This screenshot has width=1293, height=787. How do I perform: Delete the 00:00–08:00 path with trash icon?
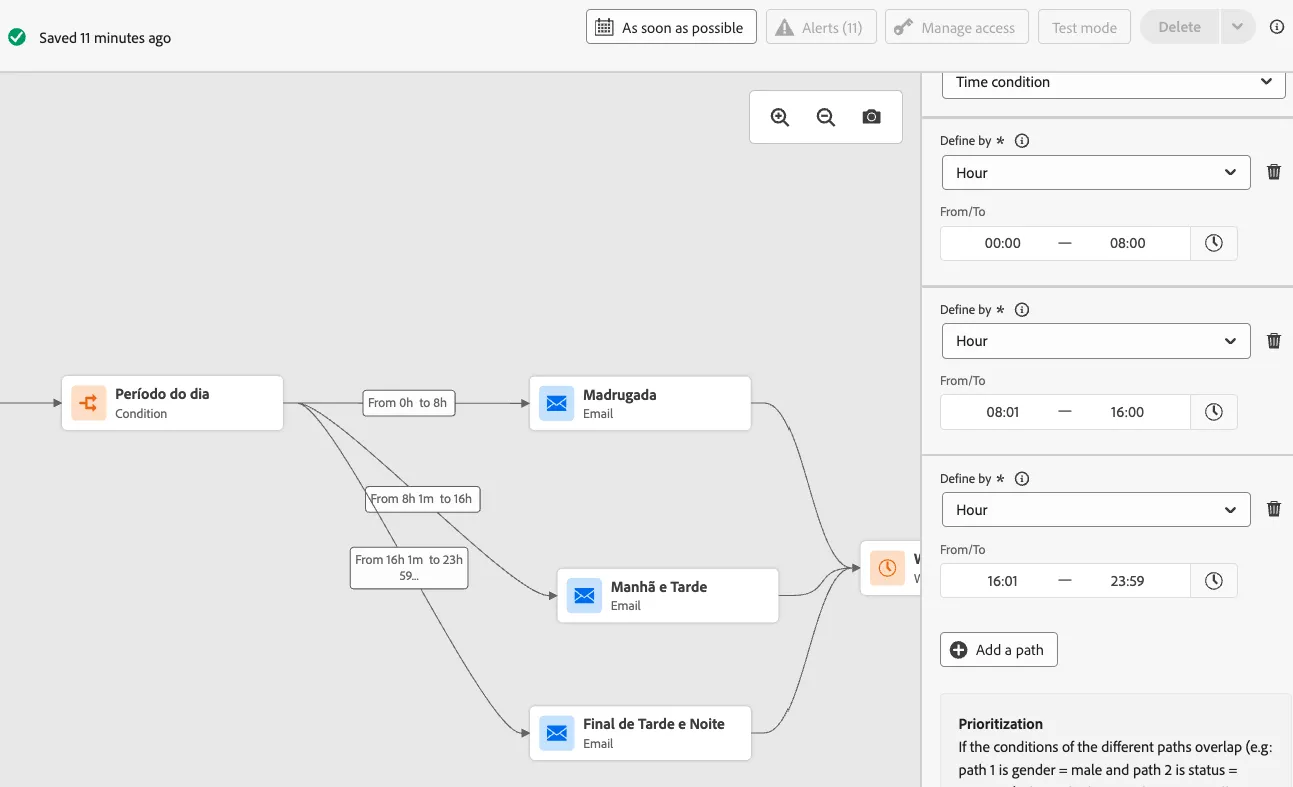tap(1274, 172)
